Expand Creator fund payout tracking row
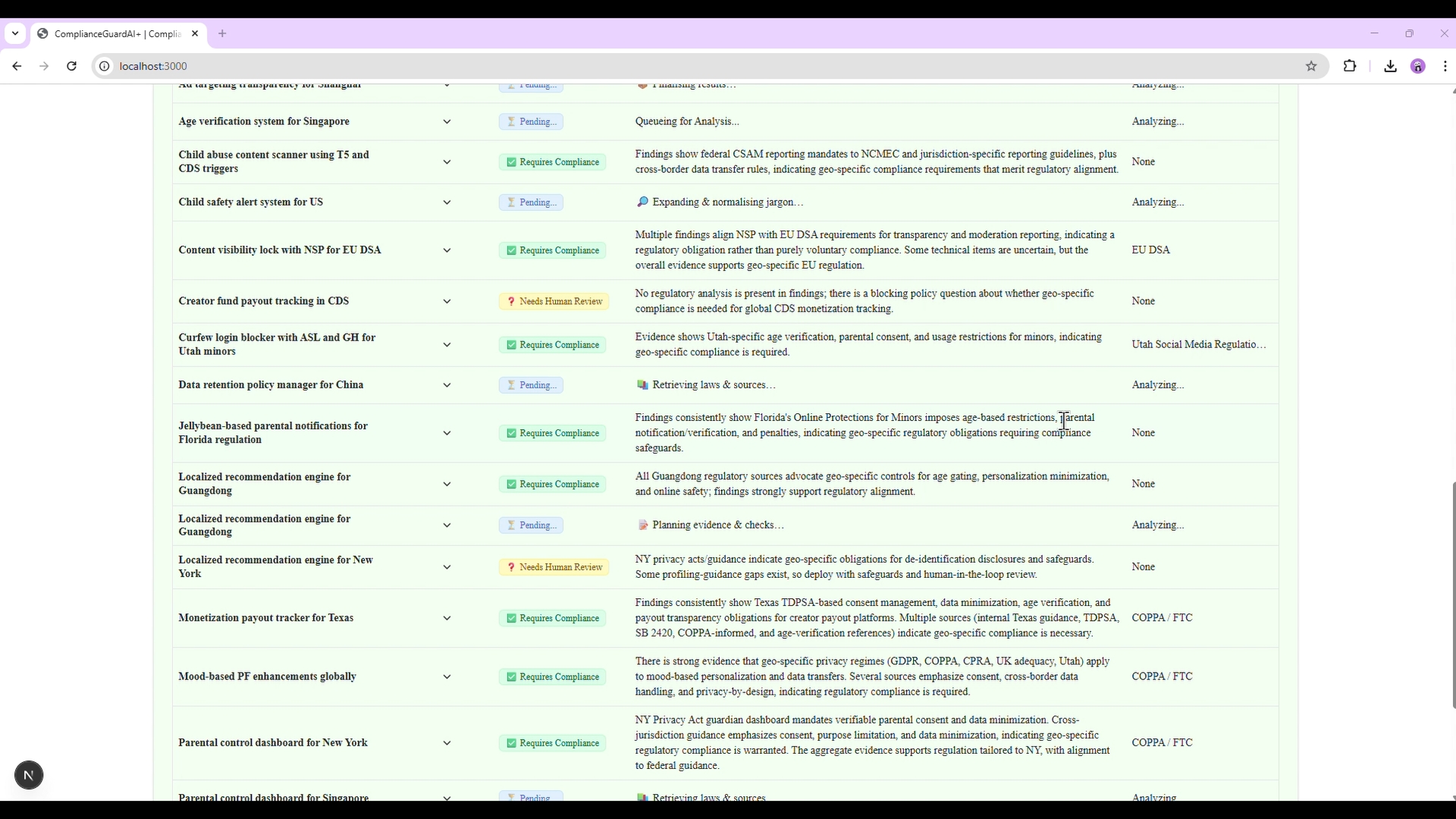The image size is (1456, 819). (x=447, y=301)
